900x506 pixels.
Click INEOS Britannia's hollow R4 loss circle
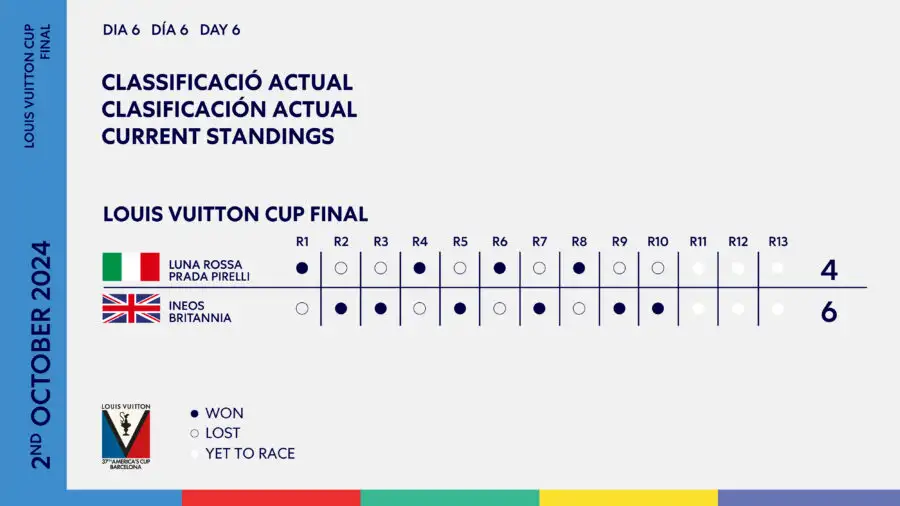[420, 309]
